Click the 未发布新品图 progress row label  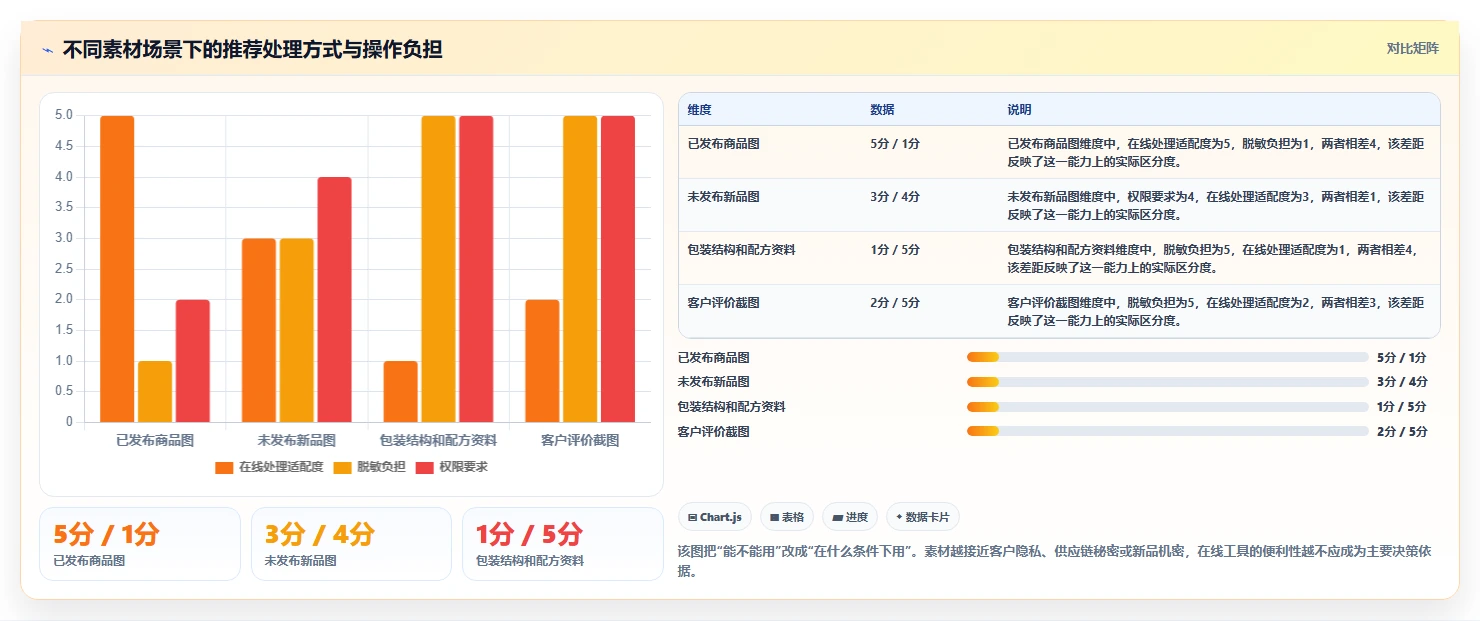coord(714,382)
